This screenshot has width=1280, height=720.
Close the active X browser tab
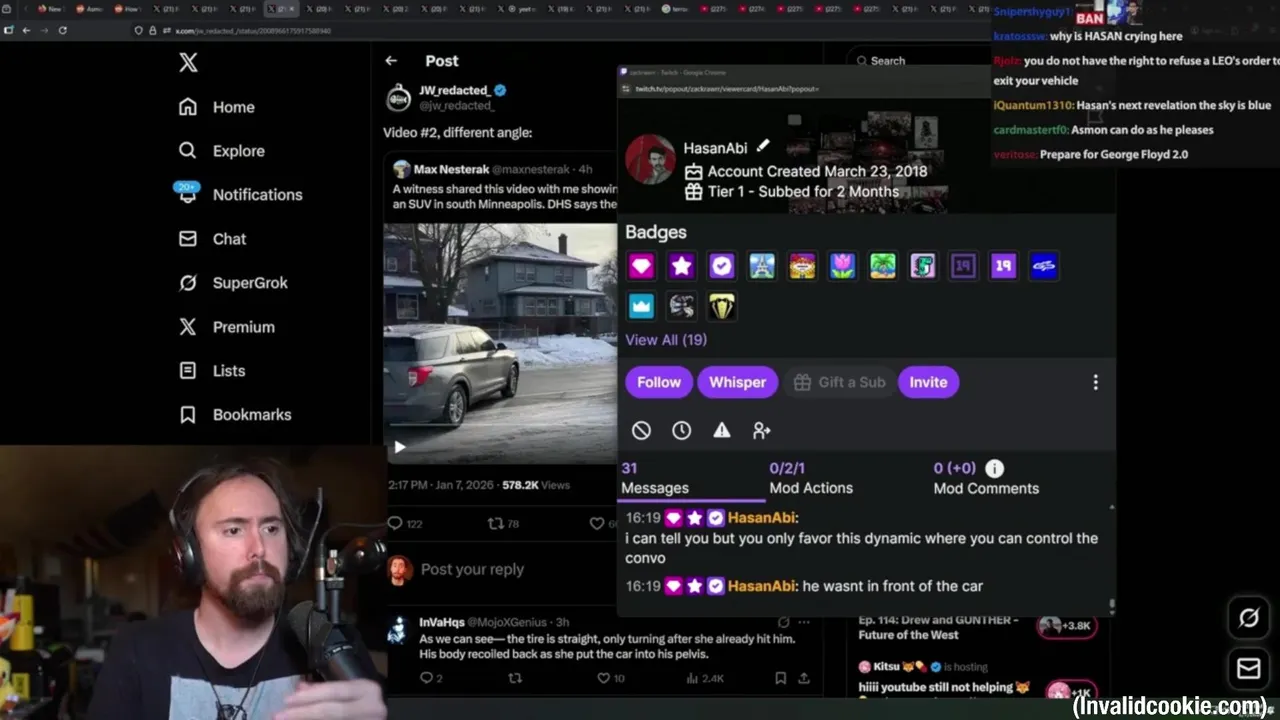click(x=291, y=9)
